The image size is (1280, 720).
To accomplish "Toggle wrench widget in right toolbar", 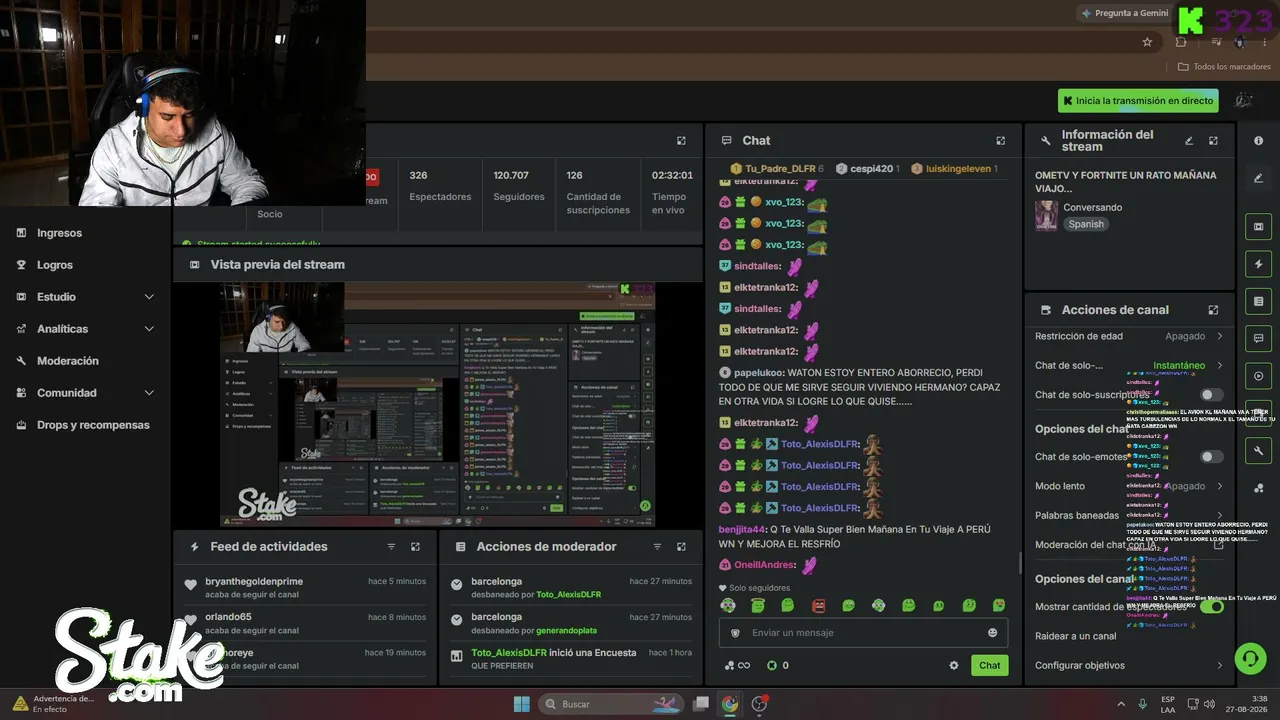I will click(1258, 451).
